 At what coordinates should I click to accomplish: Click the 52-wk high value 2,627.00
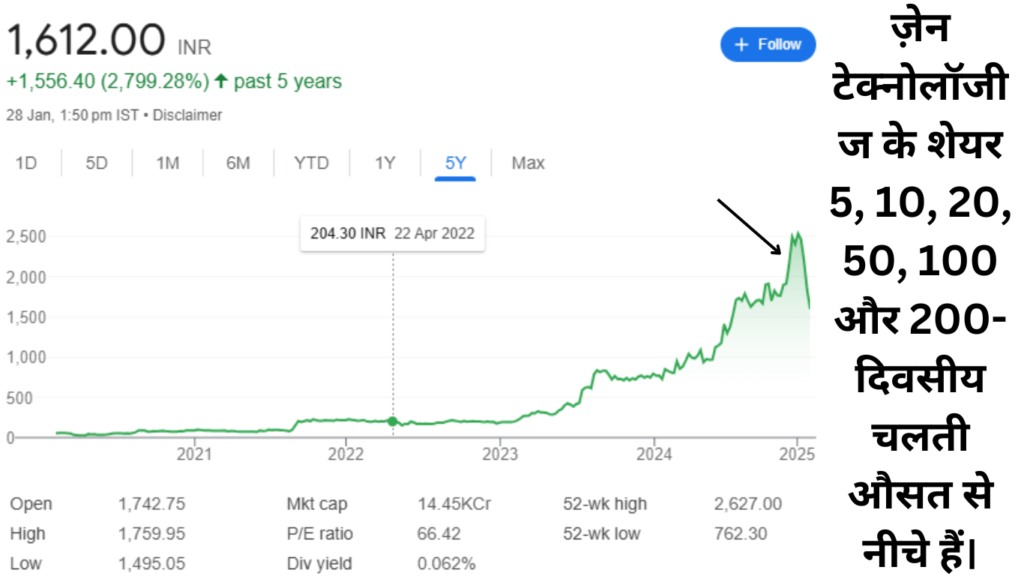(x=749, y=504)
